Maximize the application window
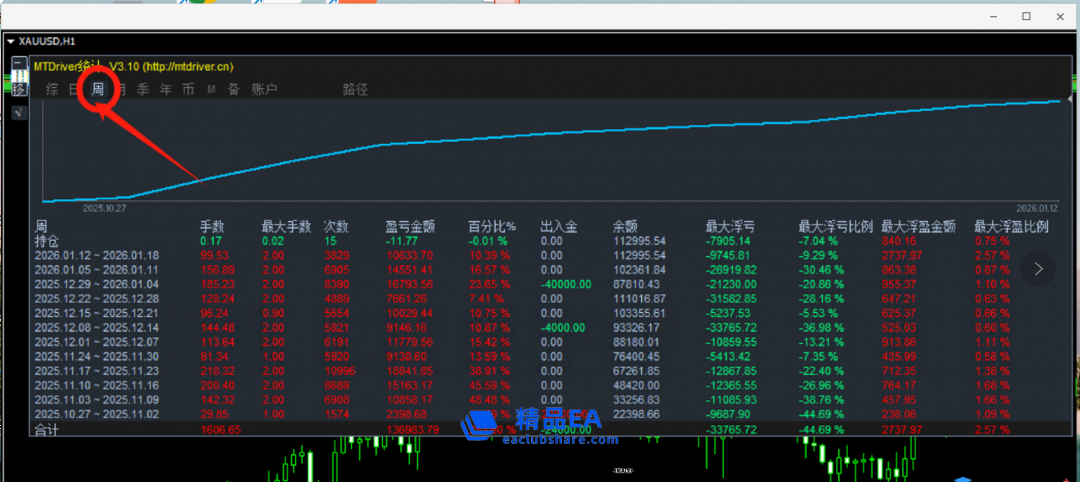The height and width of the screenshot is (482, 1080). pyautogui.click(x=1026, y=16)
